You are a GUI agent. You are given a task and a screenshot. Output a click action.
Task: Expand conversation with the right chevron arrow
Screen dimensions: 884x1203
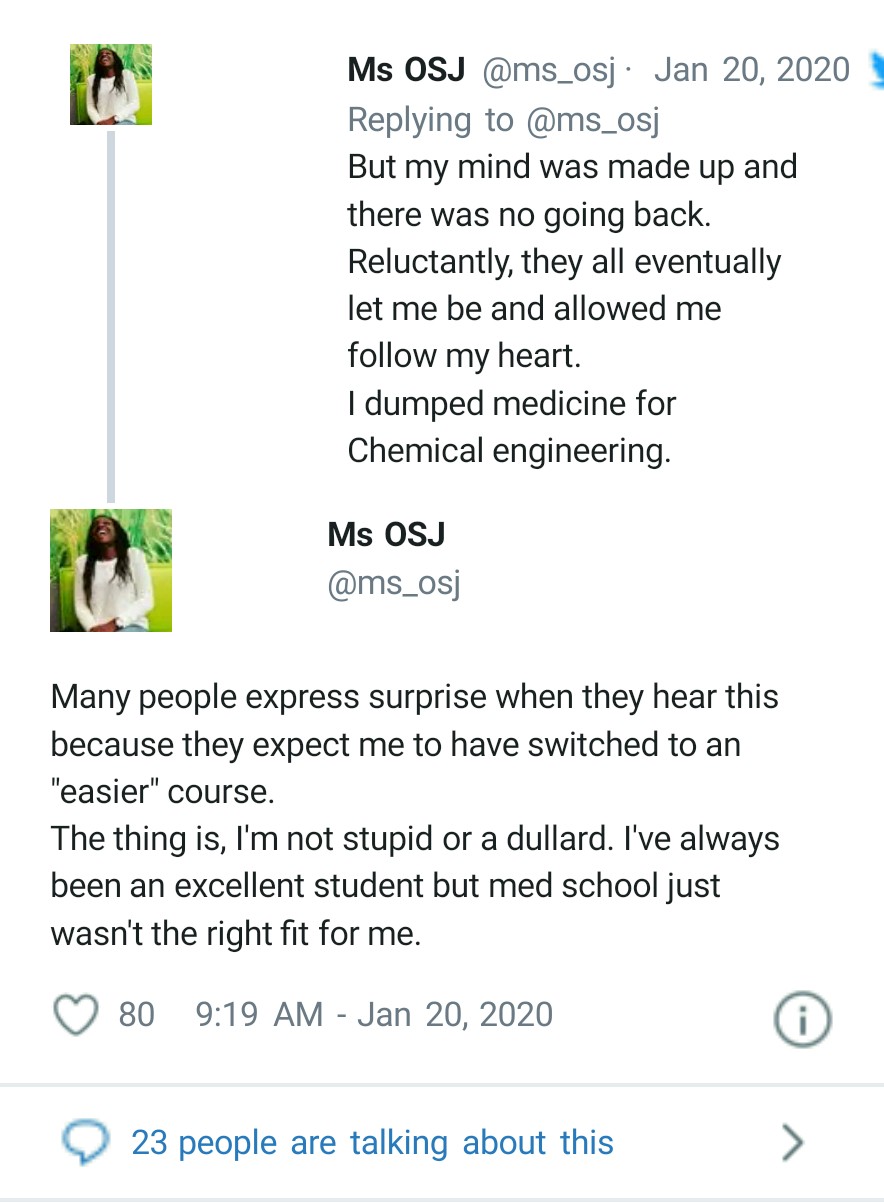[x=792, y=1142]
